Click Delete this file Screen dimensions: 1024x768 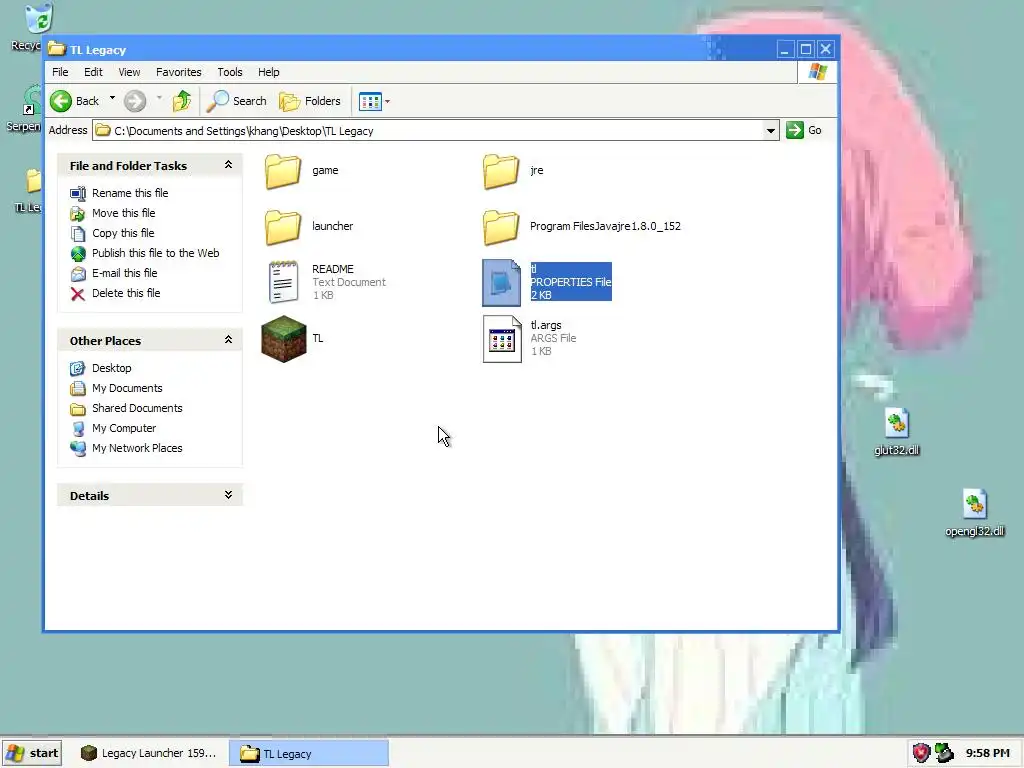pyautogui.click(x=126, y=293)
